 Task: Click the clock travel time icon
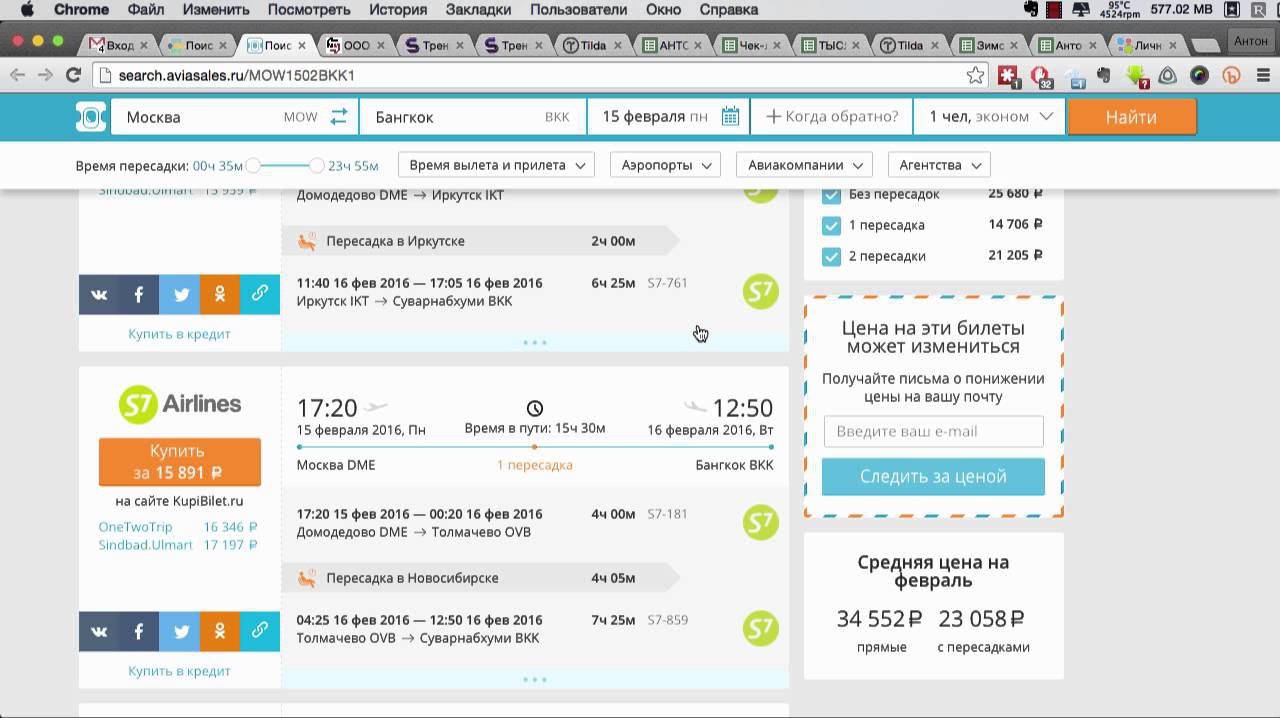535,408
